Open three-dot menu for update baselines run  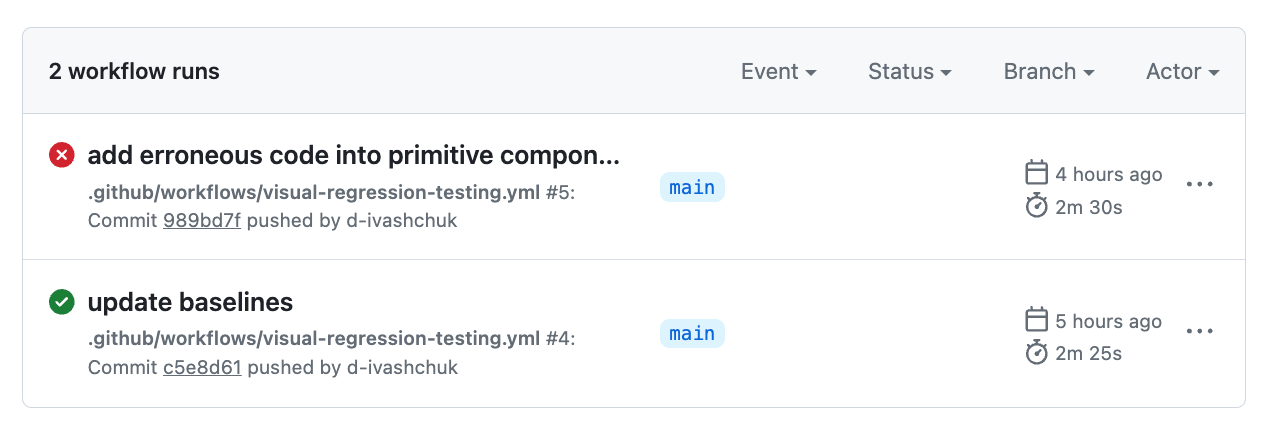(1199, 332)
